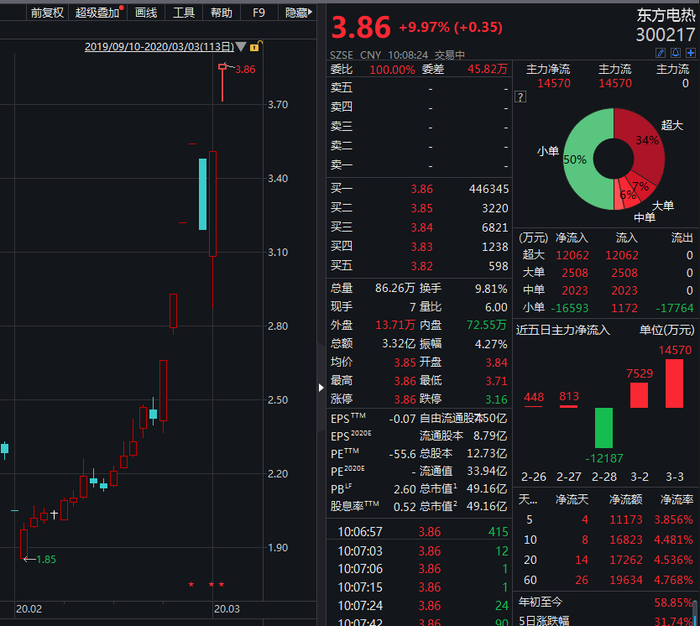Image resolution: width=700 pixels, height=626 pixels.
Task: Set a price alert with bell icon
Action: click(x=675, y=53)
